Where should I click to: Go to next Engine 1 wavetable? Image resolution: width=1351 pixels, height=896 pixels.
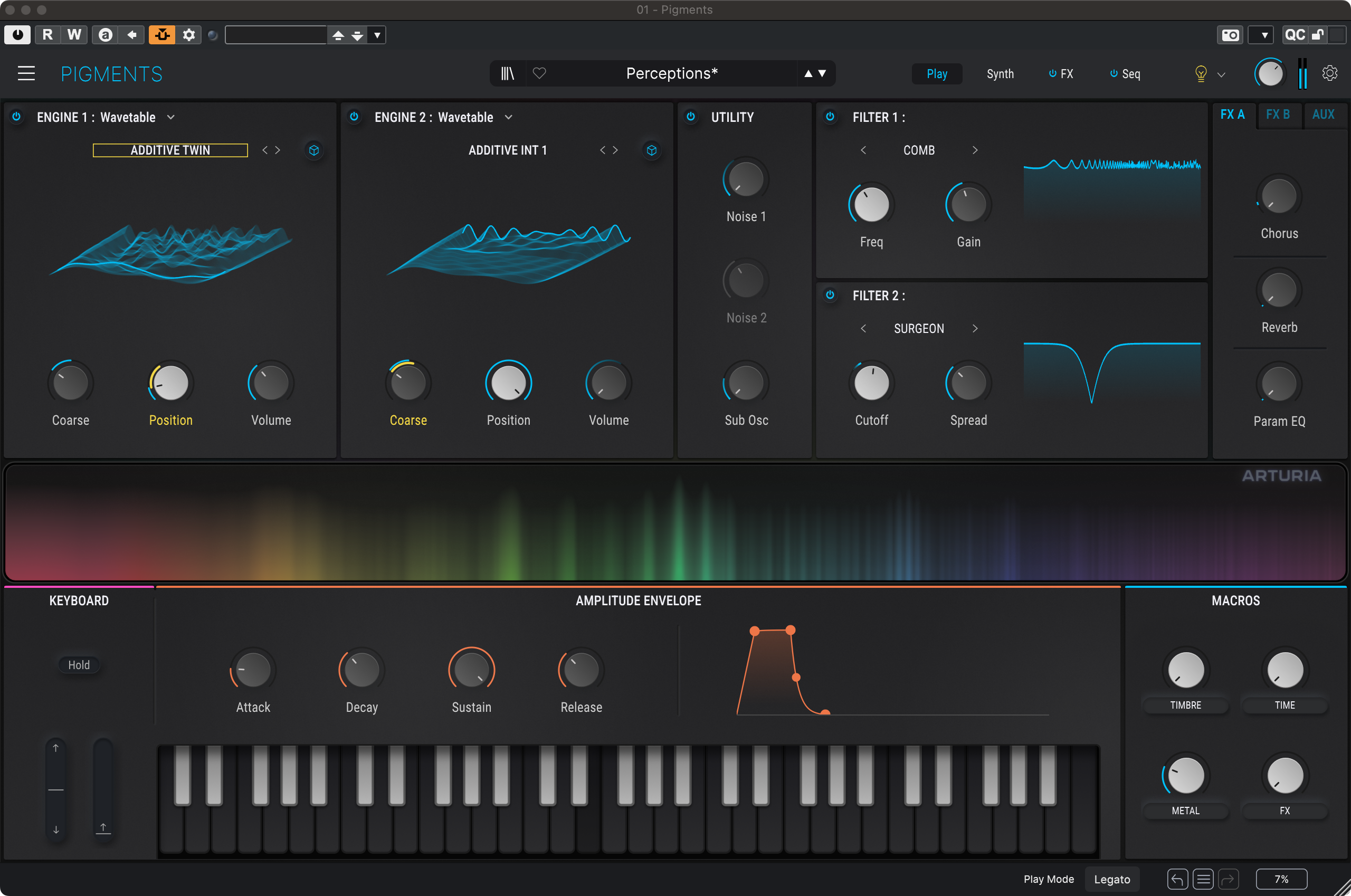(x=278, y=150)
